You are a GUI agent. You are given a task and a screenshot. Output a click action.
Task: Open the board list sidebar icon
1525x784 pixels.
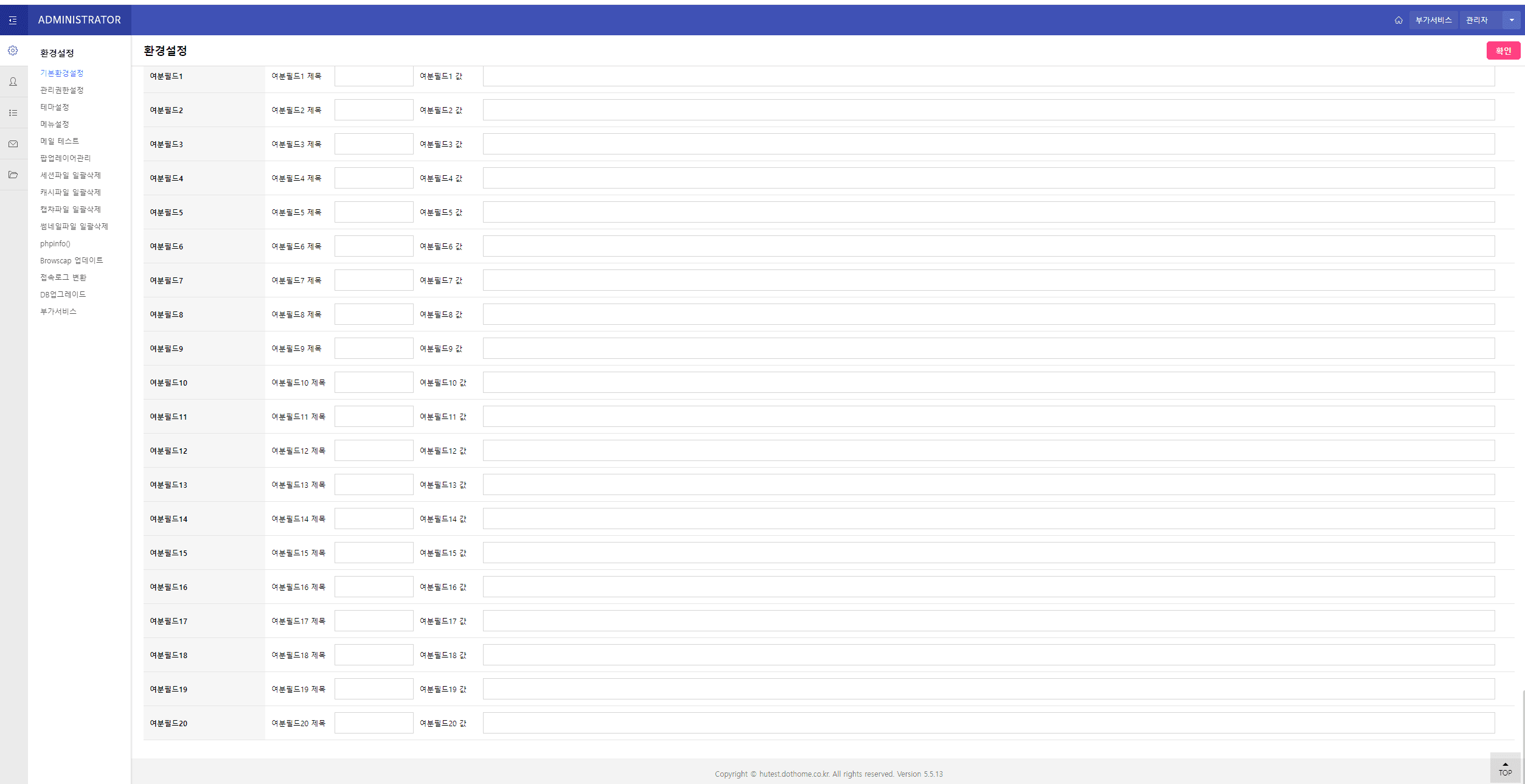(13, 113)
